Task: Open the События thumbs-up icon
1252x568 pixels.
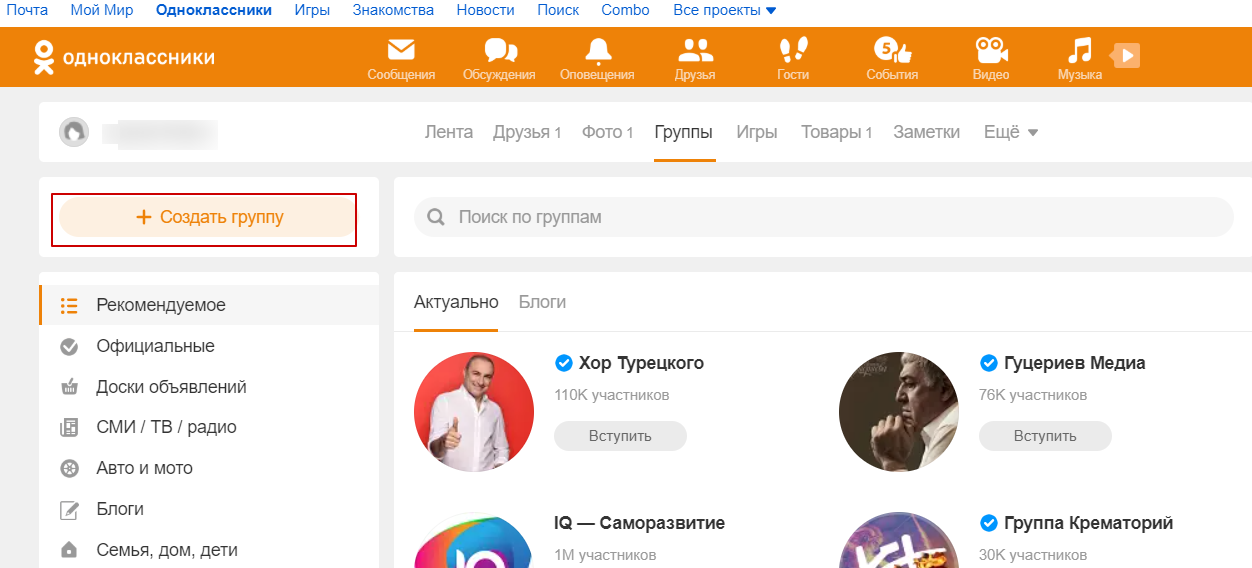Action: click(892, 50)
